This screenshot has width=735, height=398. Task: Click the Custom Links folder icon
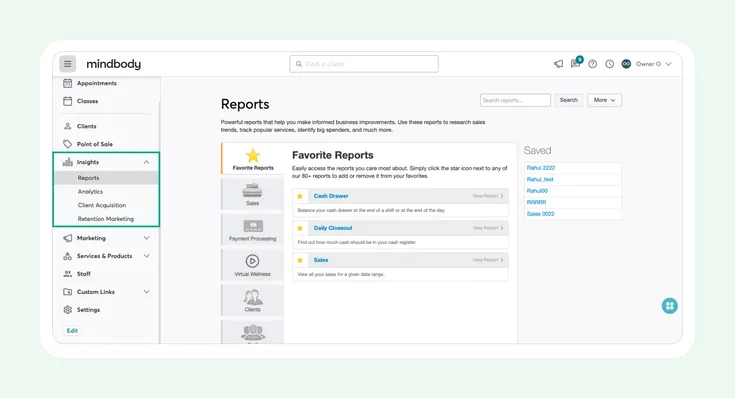coord(68,292)
